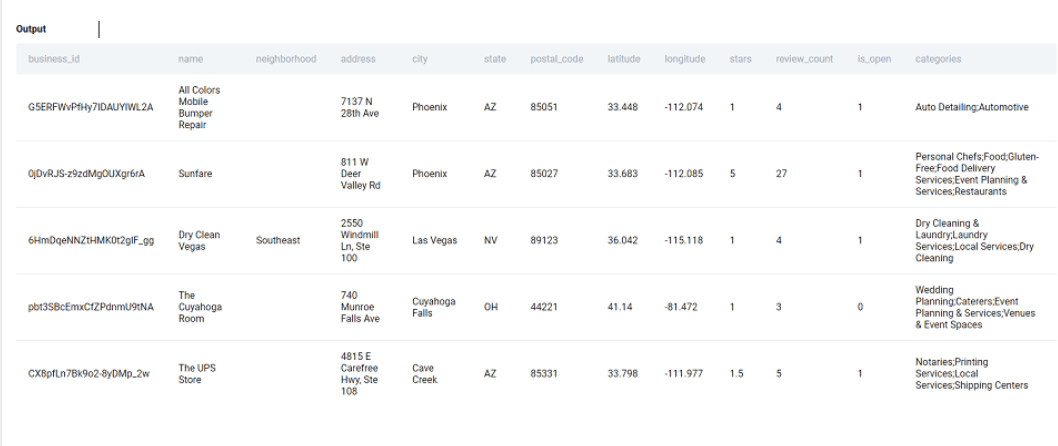Click latitude value 41.14
1058x446 pixels.
pyautogui.click(x=619, y=307)
